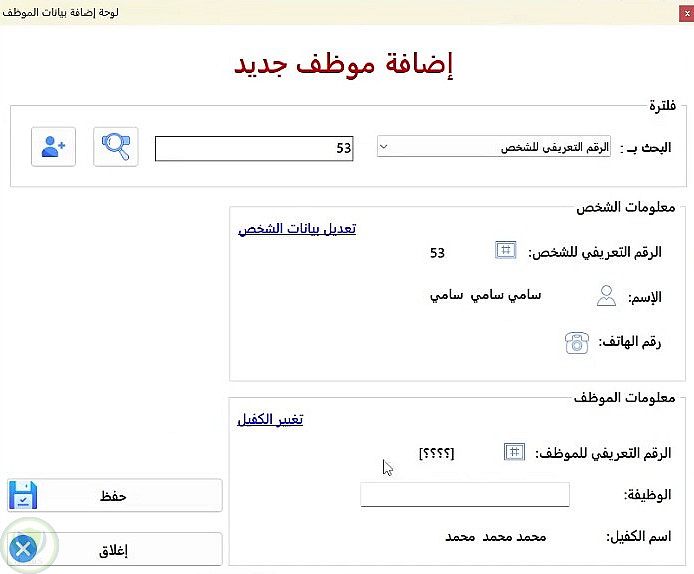Click dropdown arrow of الرقم التعريفي للشخص combo
The image size is (694, 574).
tap(384, 146)
